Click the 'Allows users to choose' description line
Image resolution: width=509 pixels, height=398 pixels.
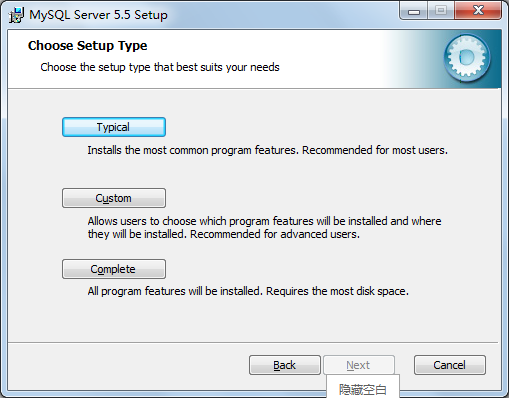pyautogui.click(x=264, y=221)
